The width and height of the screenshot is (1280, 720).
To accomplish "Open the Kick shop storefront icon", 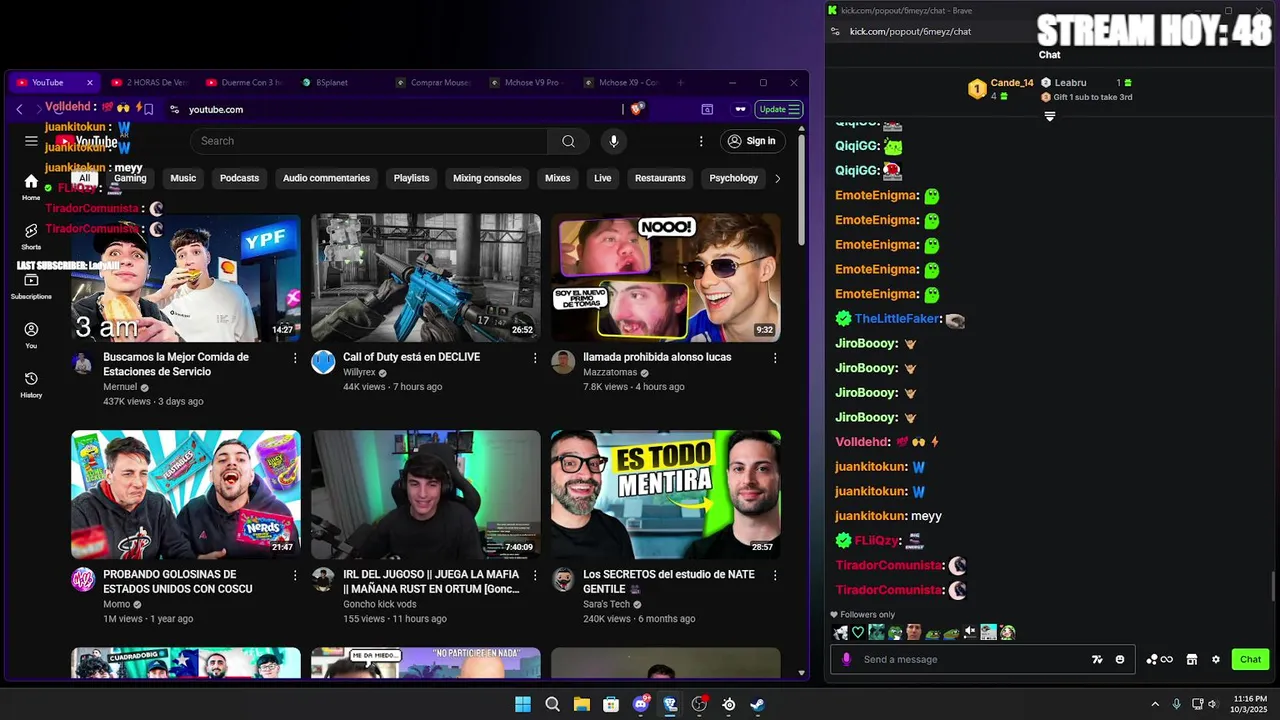I will point(1192,660).
